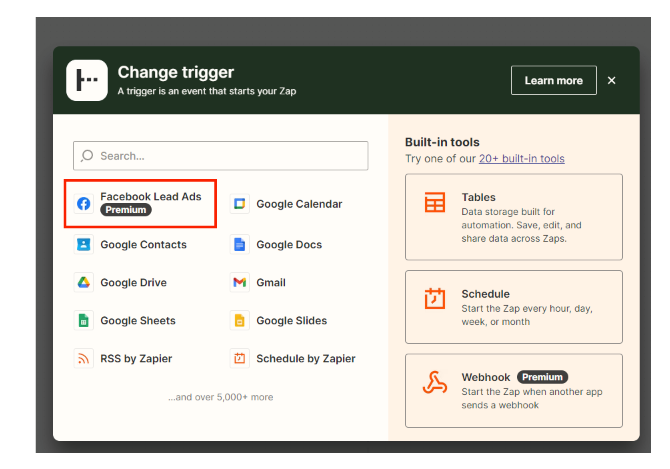Click the Facebook Lead Ads icon

pos(84,203)
